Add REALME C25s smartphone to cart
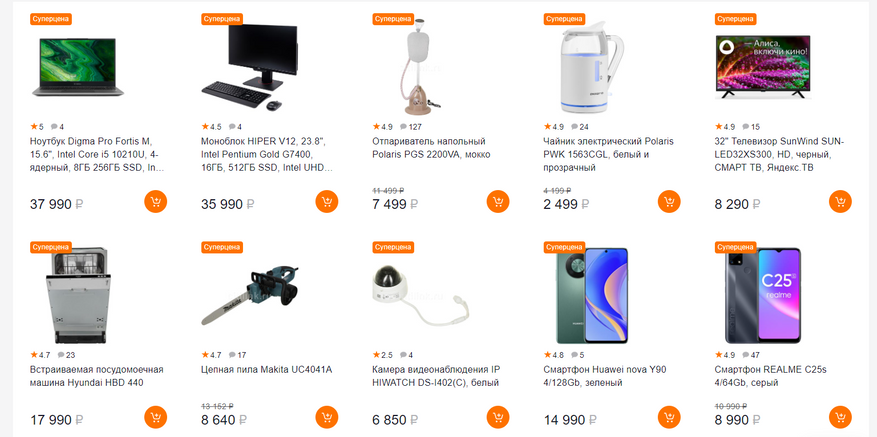 click(840, 417)
